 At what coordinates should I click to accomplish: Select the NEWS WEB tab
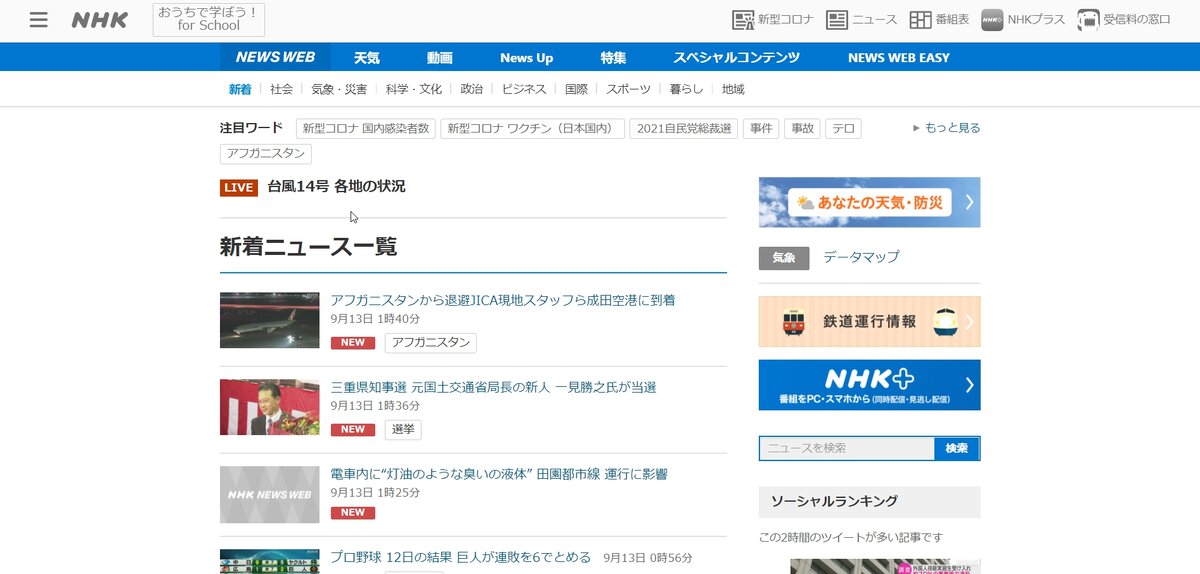[x=275, y=57]
